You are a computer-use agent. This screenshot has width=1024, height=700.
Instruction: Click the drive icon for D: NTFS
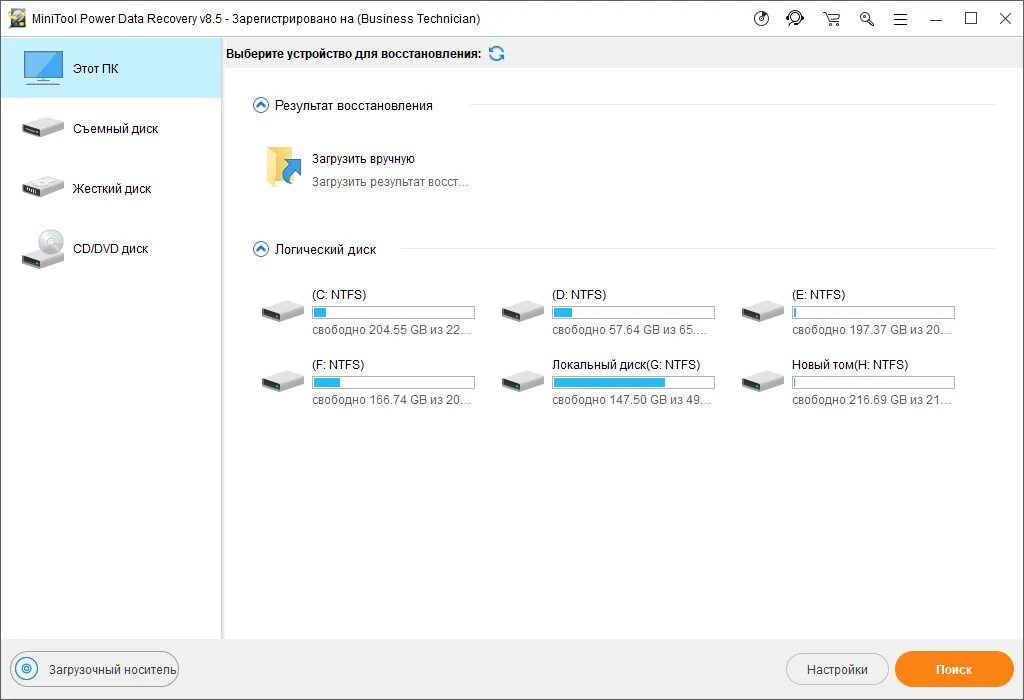(x=522, y=311)
